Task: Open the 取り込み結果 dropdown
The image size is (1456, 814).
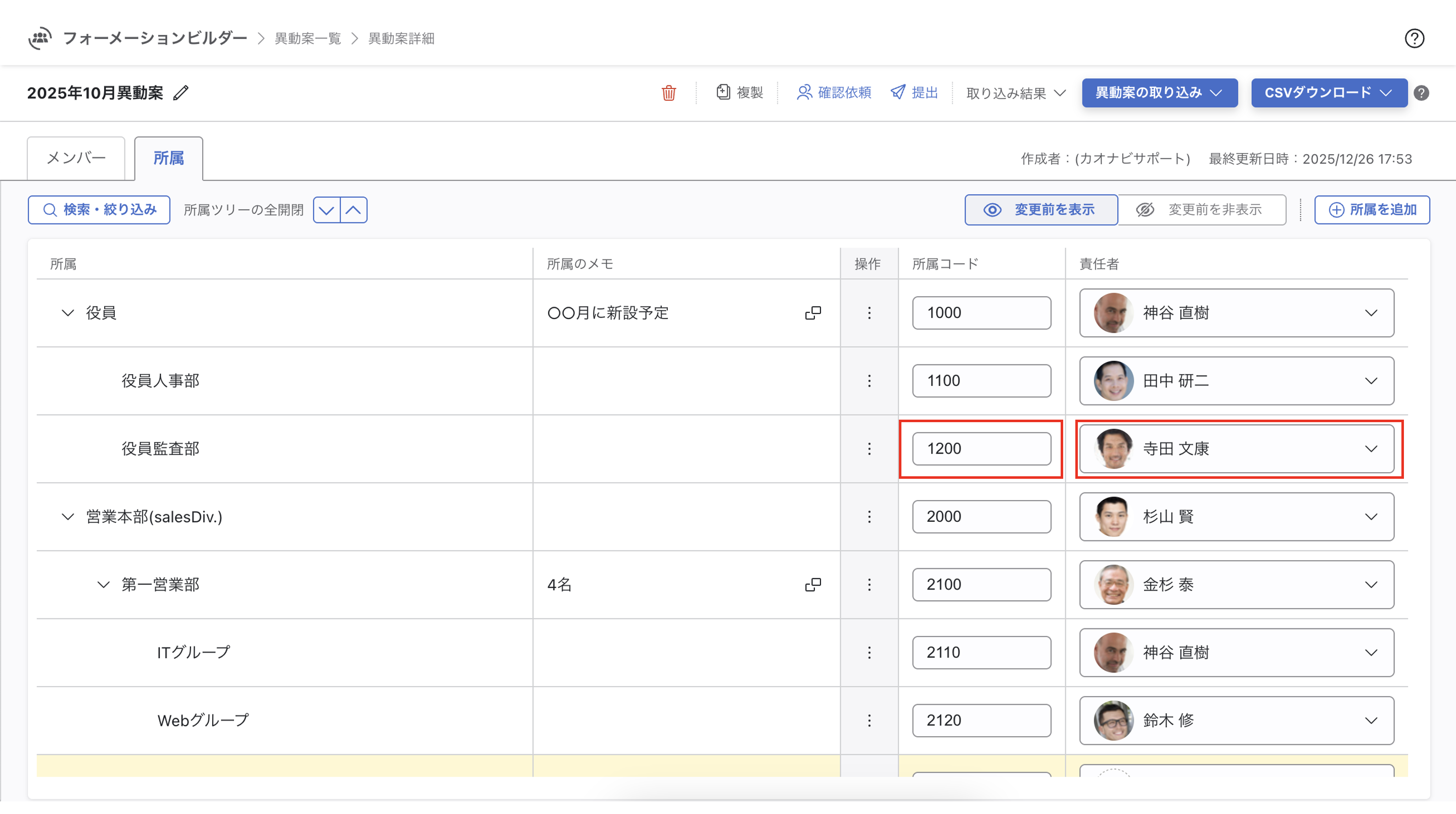Action: point(1016,93)
